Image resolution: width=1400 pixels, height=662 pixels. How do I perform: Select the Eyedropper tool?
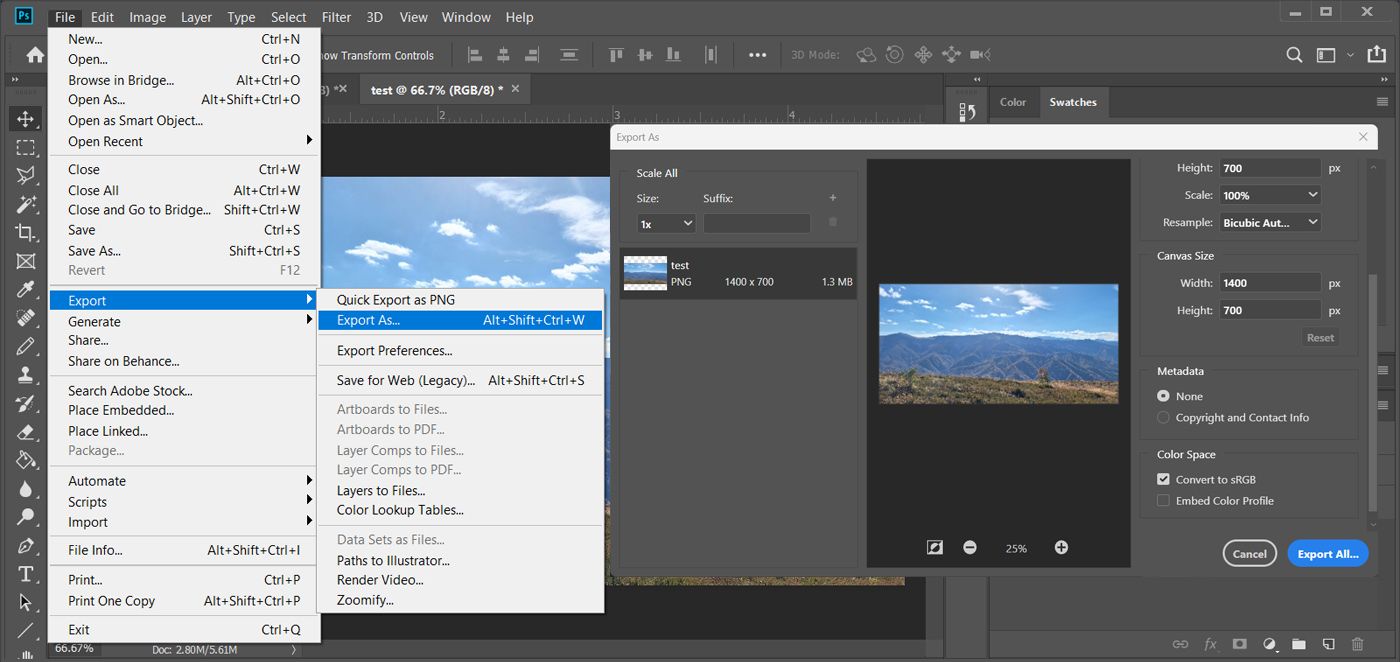point(26,290)
